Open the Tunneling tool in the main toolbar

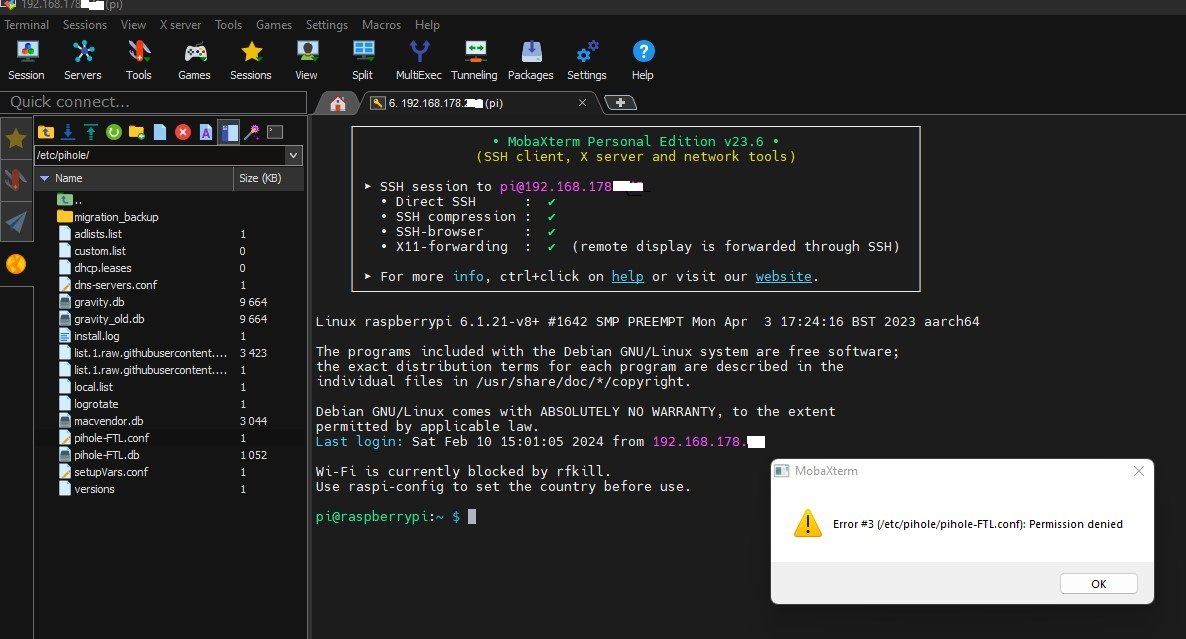click(474, 60)
